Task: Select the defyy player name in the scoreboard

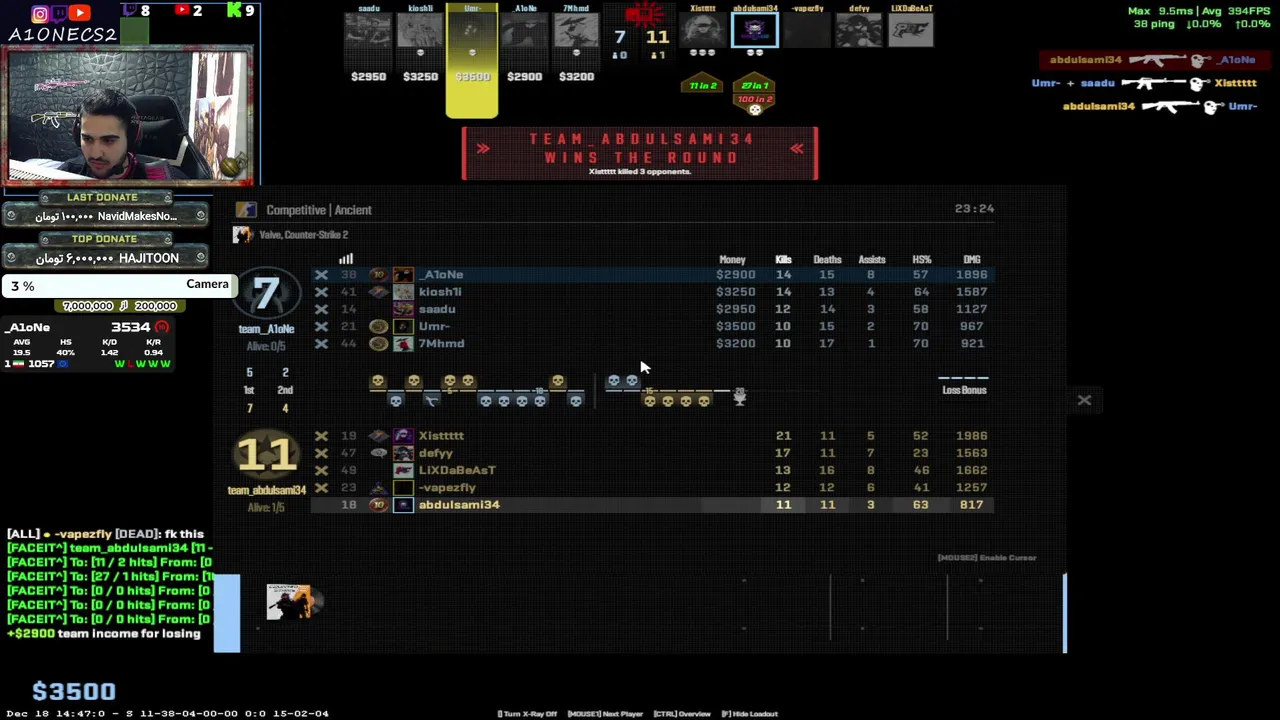Action: click(x=436, y=454)
